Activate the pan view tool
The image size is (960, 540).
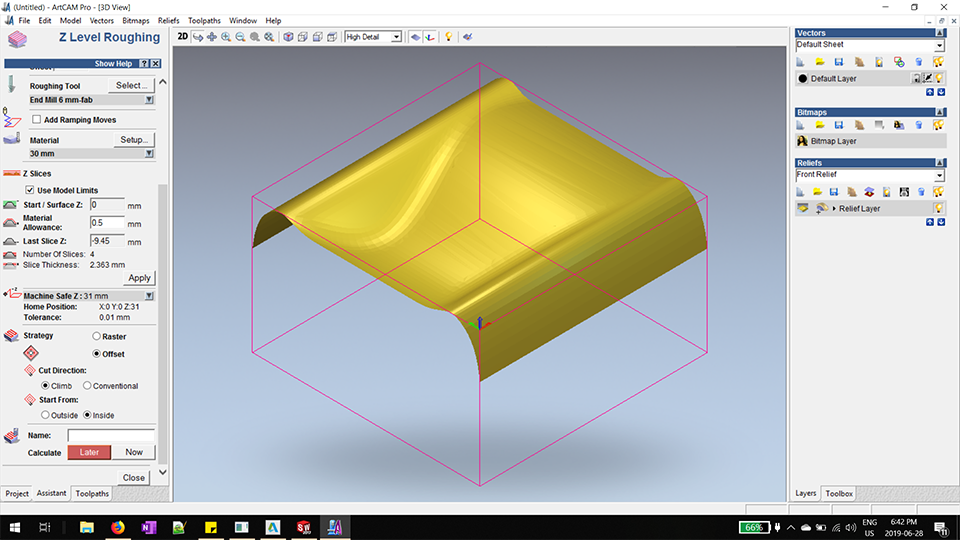tap(212, 37)
